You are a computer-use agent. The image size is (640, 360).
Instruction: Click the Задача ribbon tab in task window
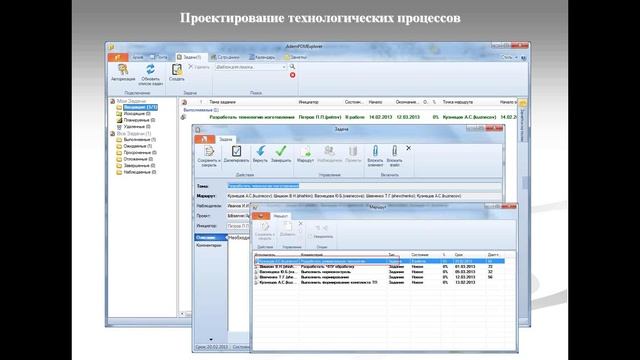(225, 139)
